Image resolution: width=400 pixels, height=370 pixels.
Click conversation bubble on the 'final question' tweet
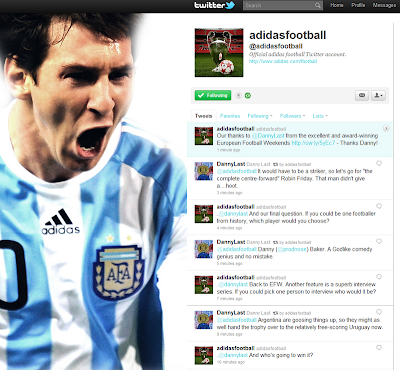click(x=379, y=206)
